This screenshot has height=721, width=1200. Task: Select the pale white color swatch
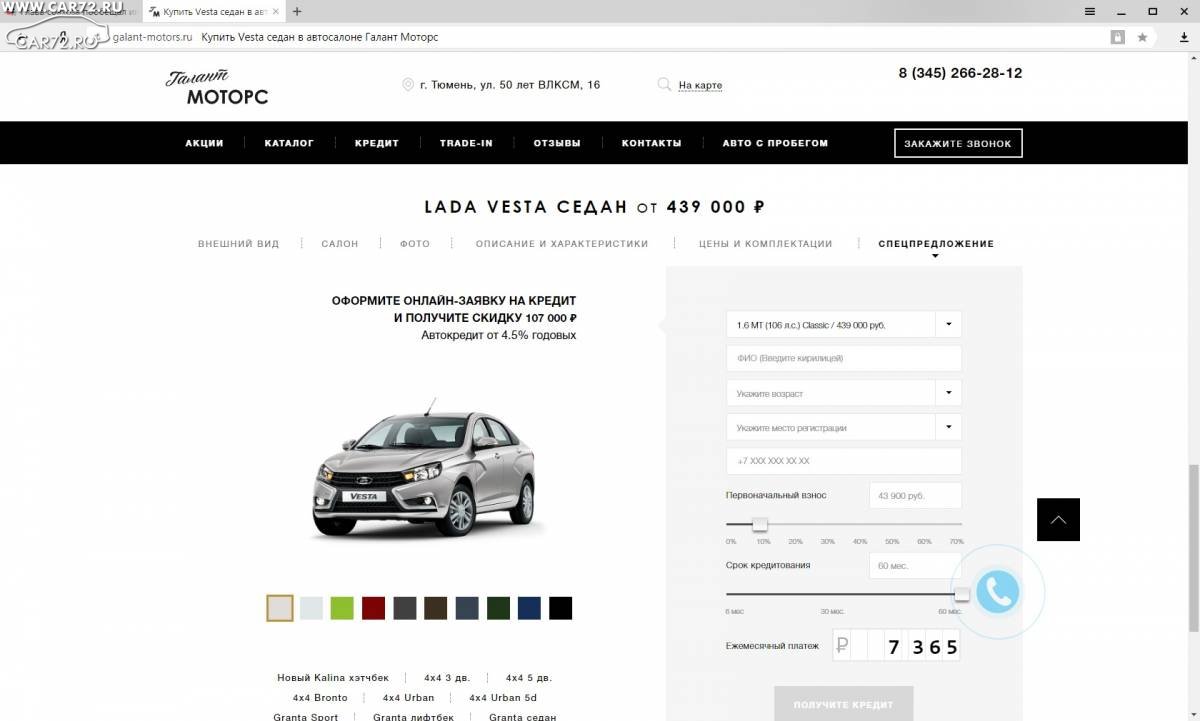(312, 608)
